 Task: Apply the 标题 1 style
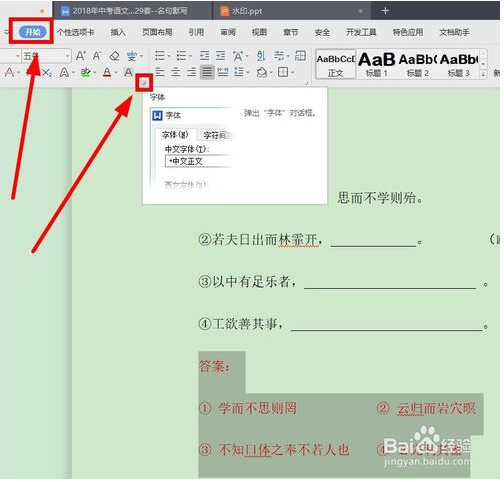(x=377, y=65)
